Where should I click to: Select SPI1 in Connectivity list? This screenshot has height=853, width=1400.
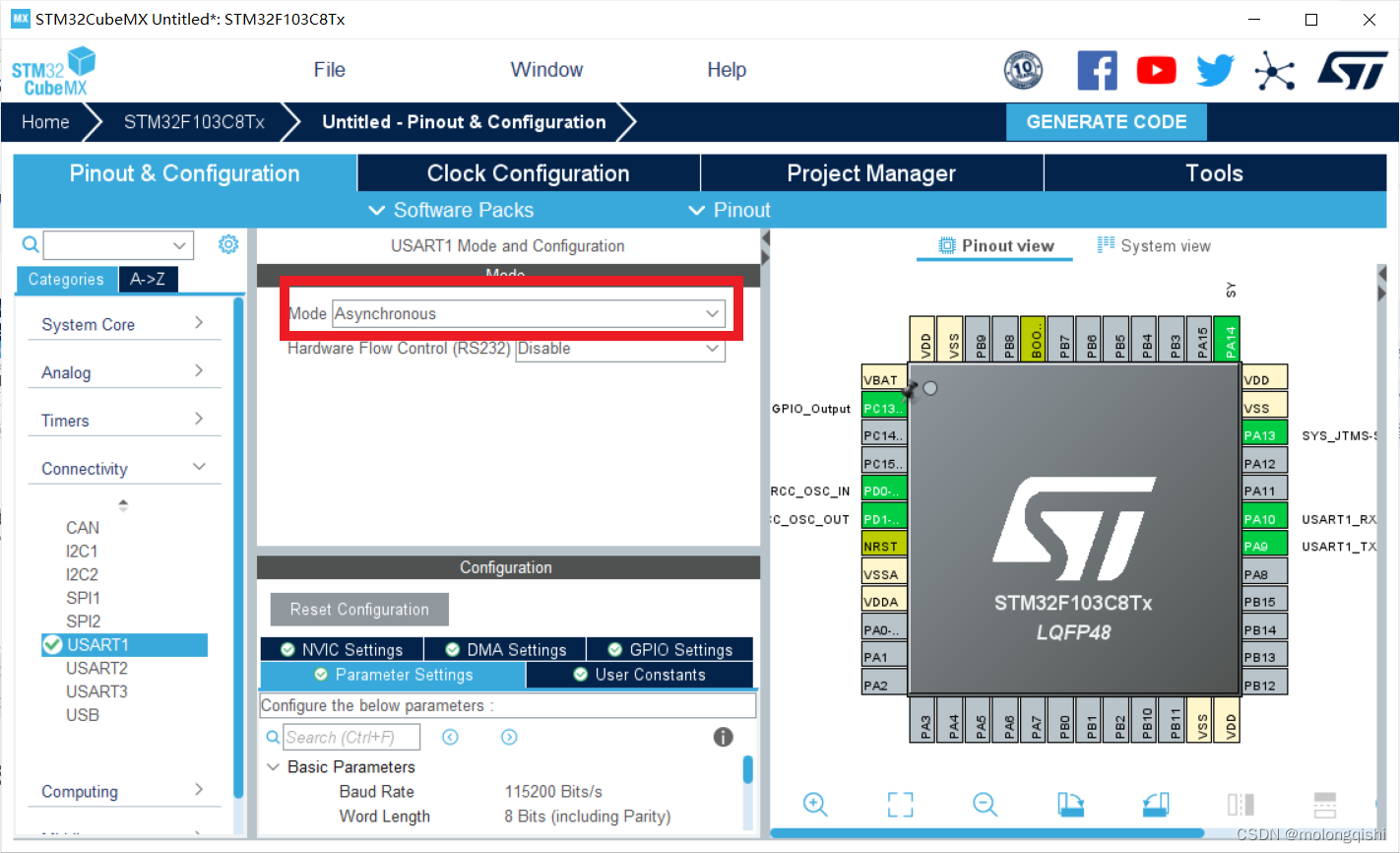[83, 598]
